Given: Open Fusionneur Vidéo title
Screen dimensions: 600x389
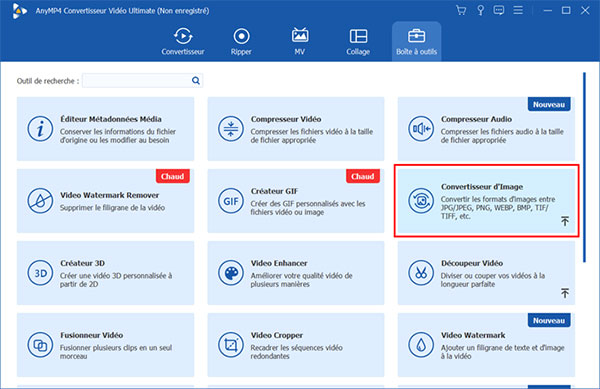Looking at the screenshot, I should click(x=91, y=335).
